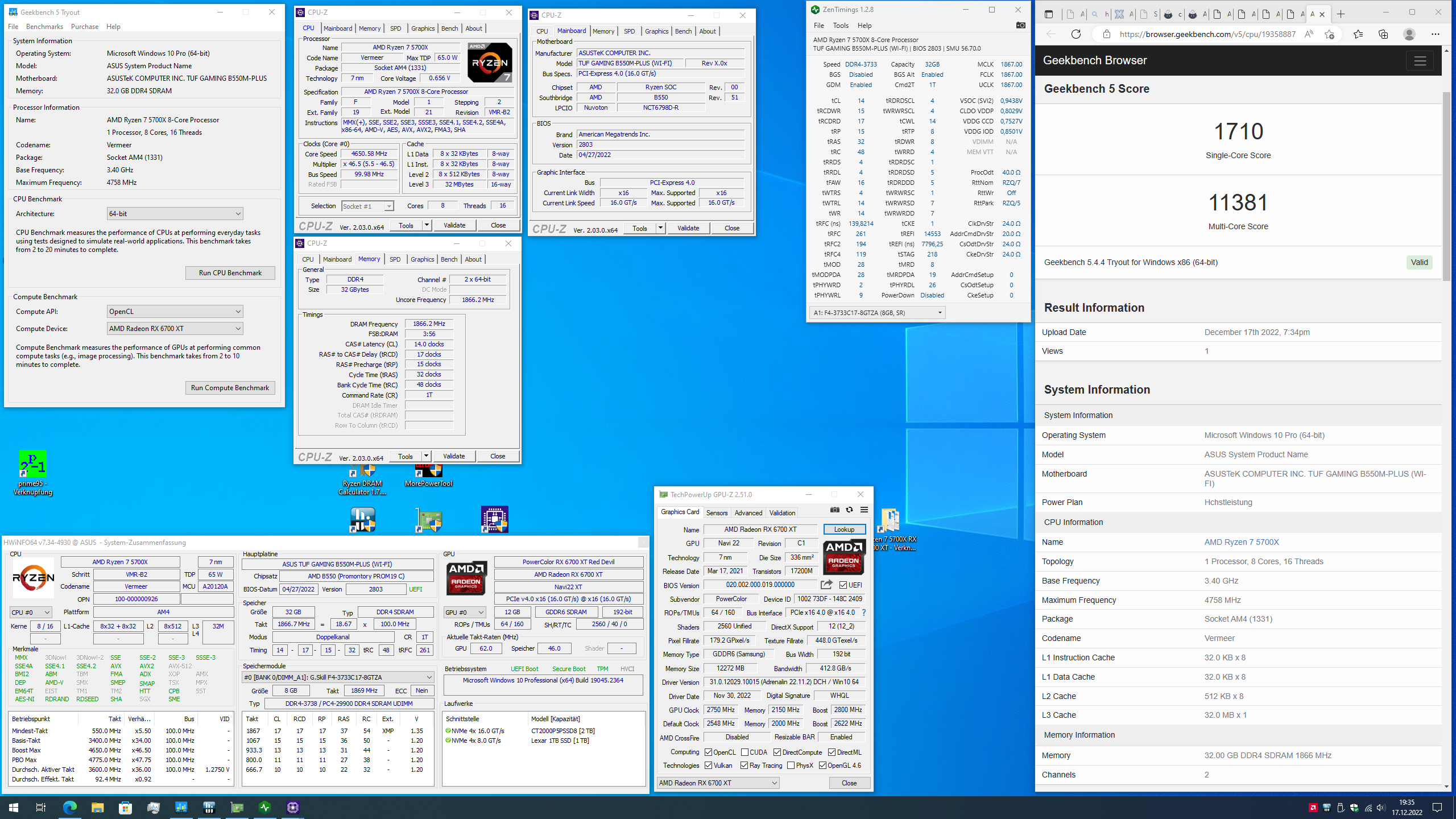Click the Edge address bar URL
The image size is (1456, 819).
coord(1207,34)
